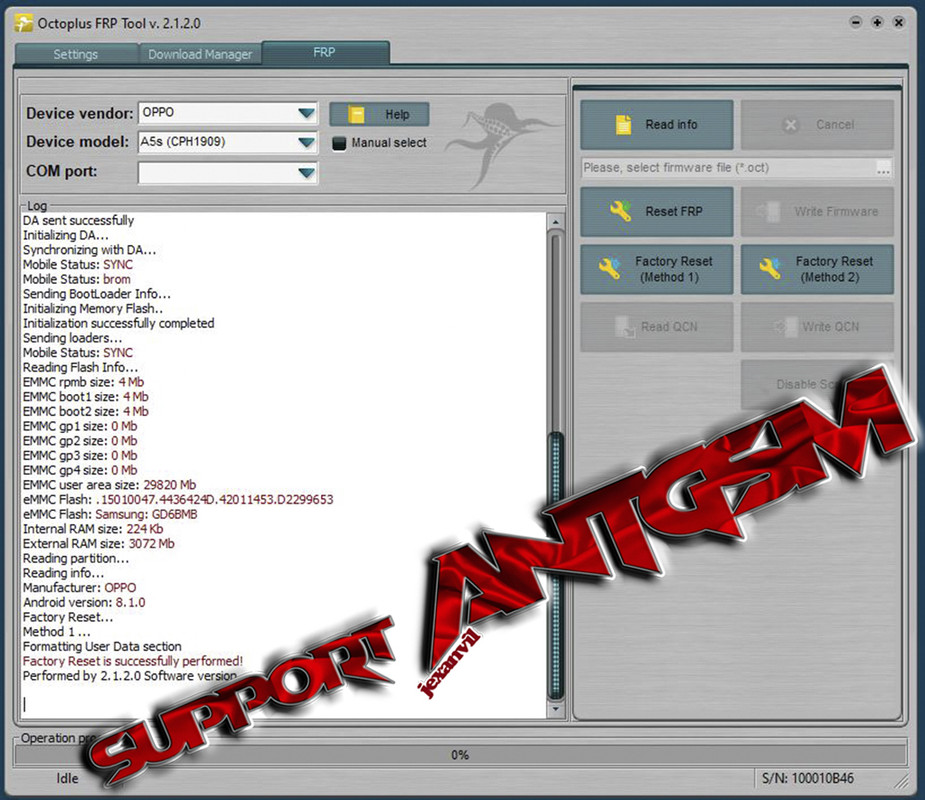Click the log scroll down arrow

[555, 709]
